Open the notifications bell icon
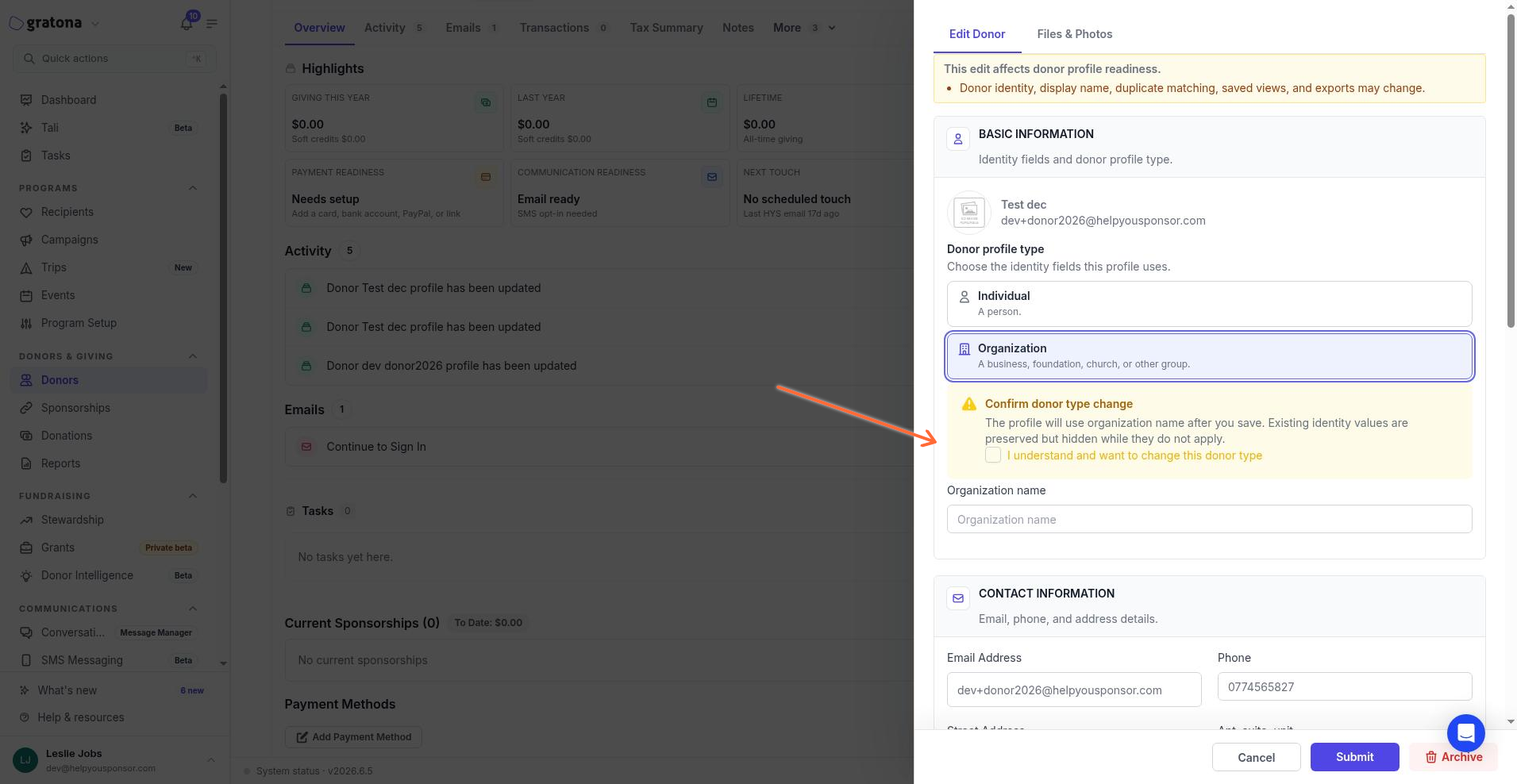The height and width of the screenshot is (784, 1517). tap(187, 23)
